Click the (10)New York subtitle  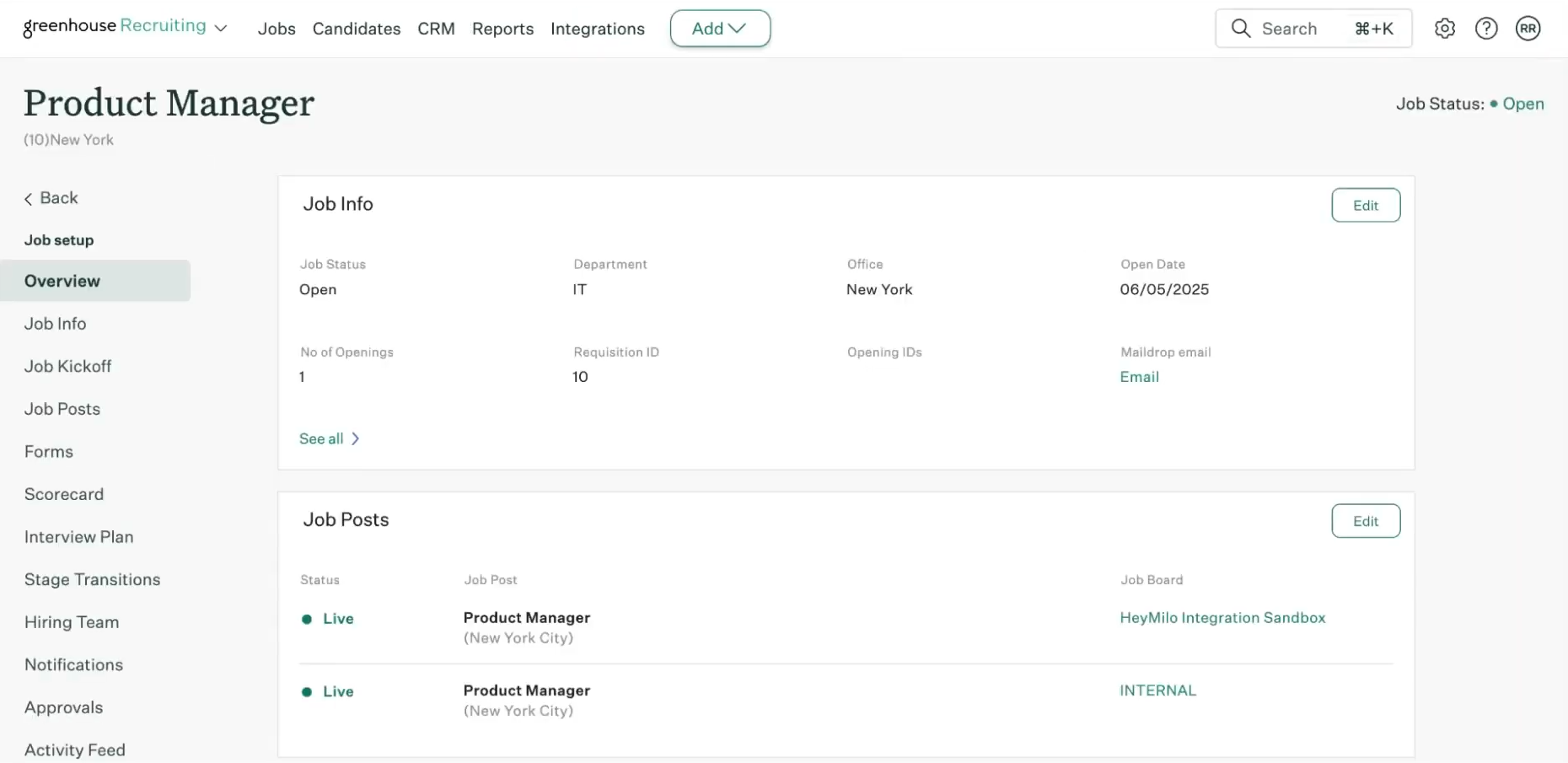(x=68, y=140)
